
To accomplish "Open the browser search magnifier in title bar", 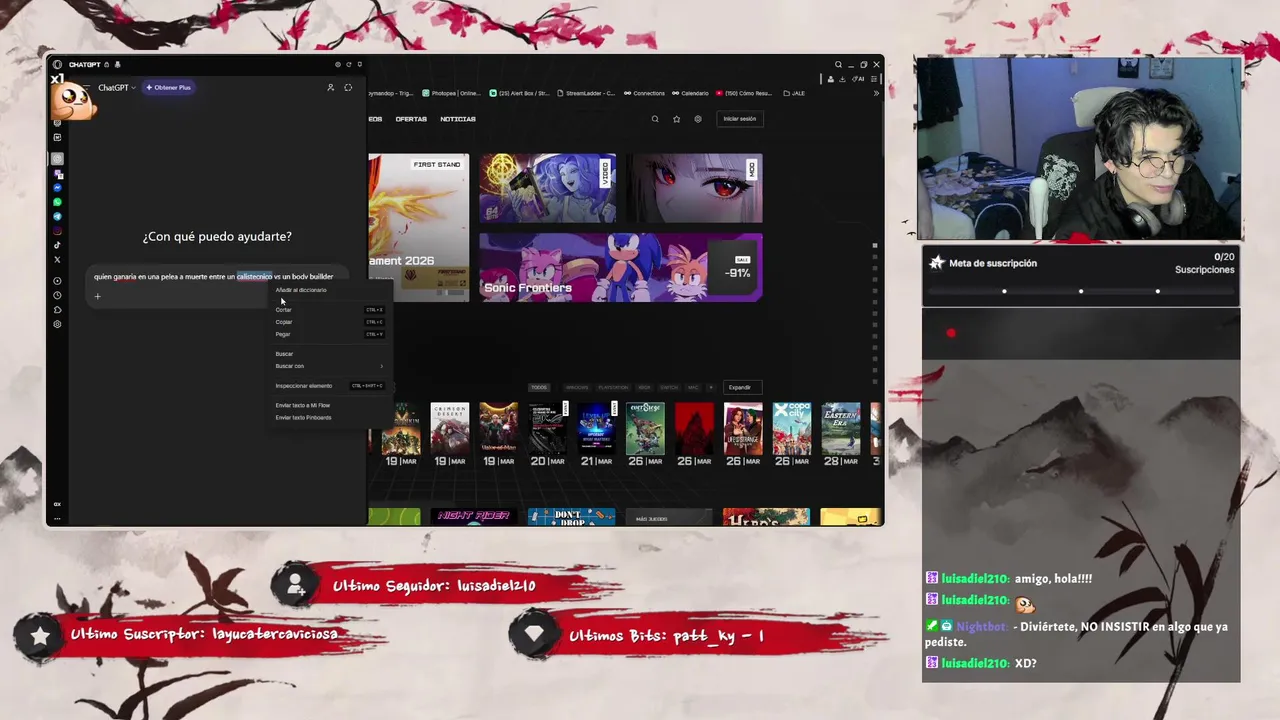I will coord(839,64).
